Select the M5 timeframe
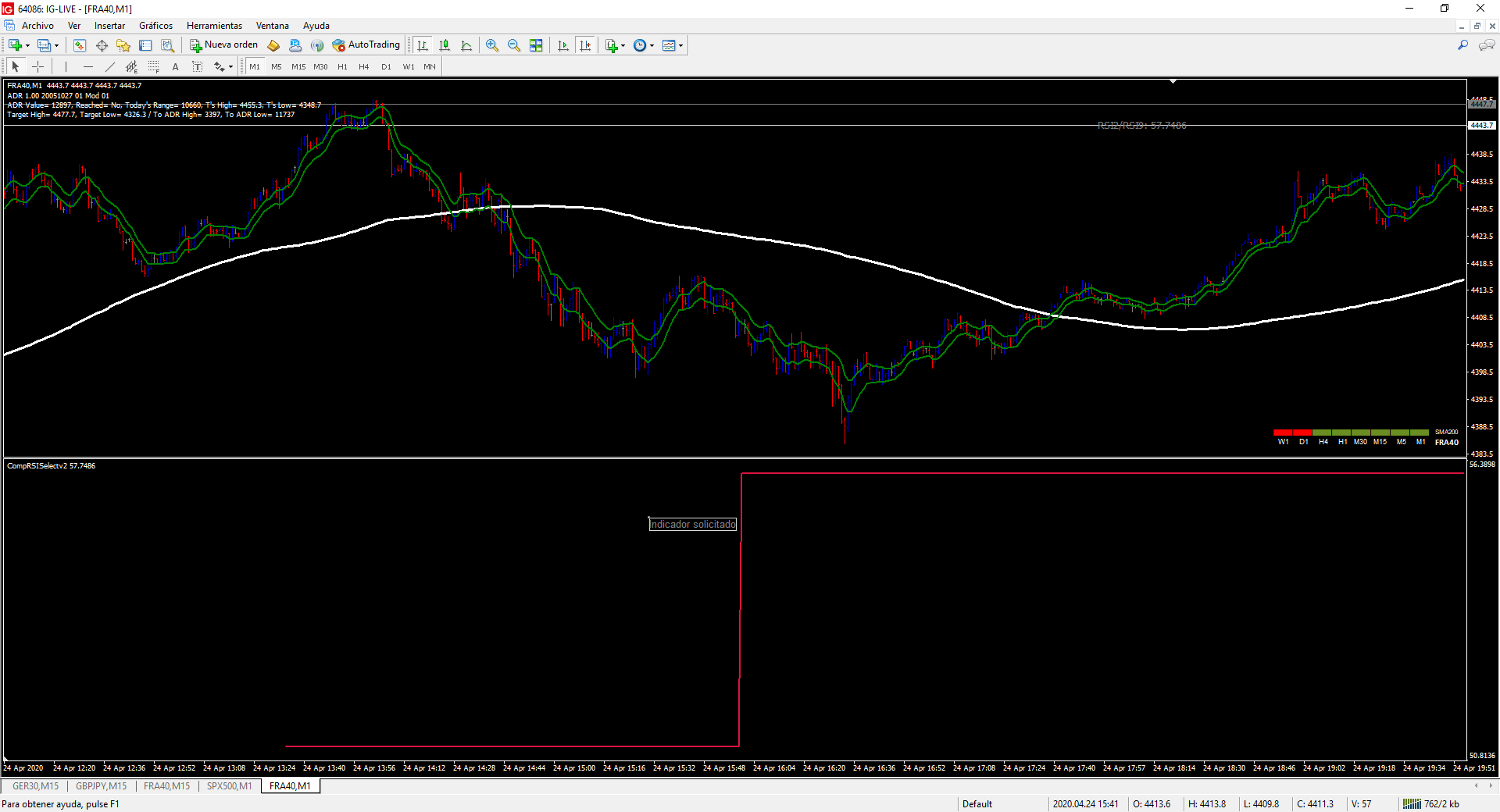 [277, 67]
